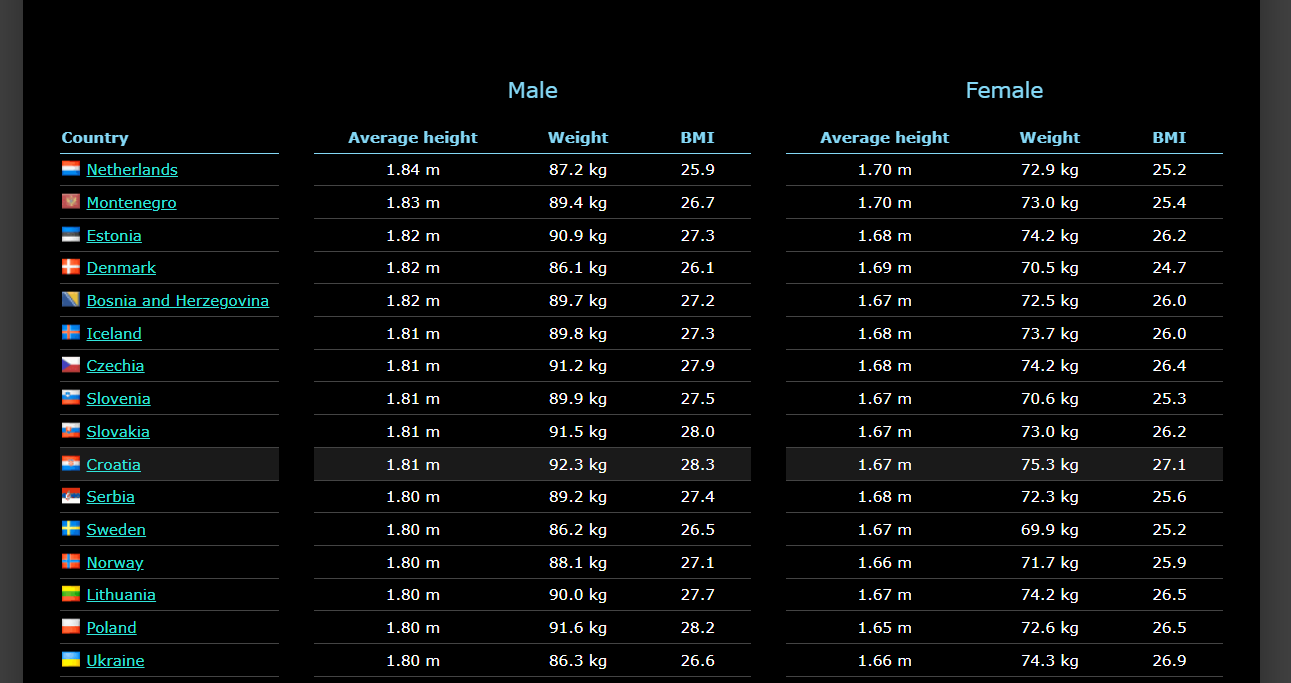Open the Slovakia country link

118,432
